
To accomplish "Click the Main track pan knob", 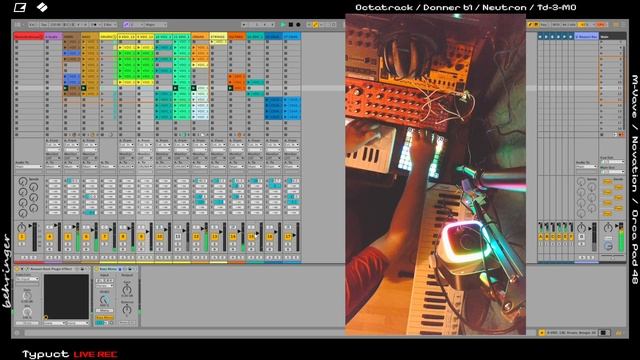I will point(608,227).
